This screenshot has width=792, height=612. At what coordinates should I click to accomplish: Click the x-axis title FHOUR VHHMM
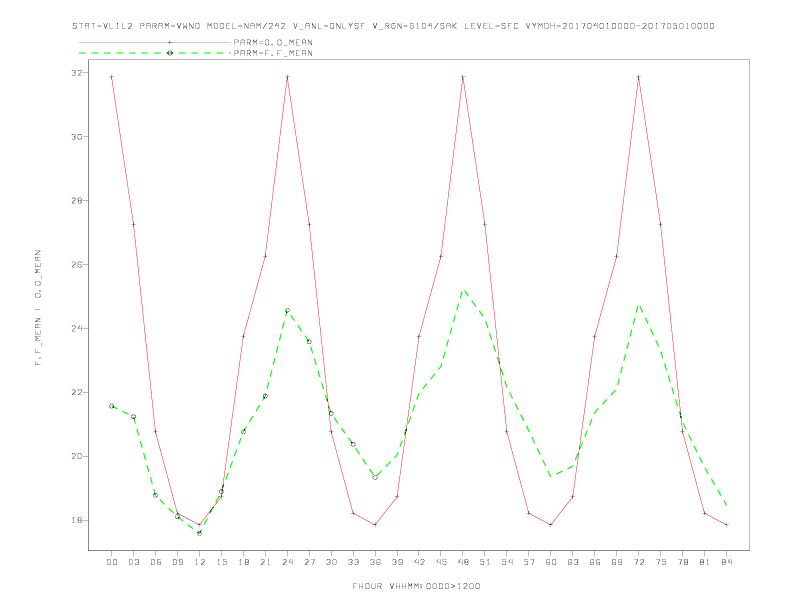[x=416, y=586]
